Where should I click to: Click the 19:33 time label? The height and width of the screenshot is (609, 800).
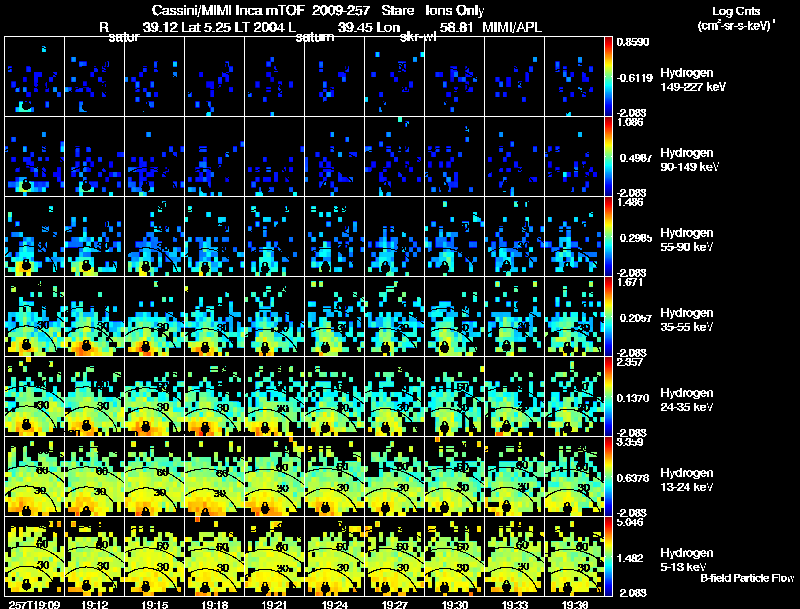tap(514, 604)
